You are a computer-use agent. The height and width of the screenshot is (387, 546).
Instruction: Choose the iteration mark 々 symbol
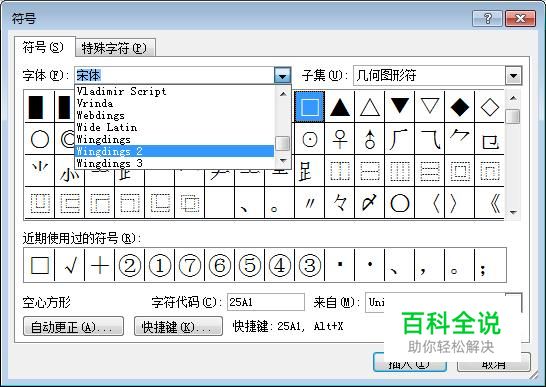(340, 203)
